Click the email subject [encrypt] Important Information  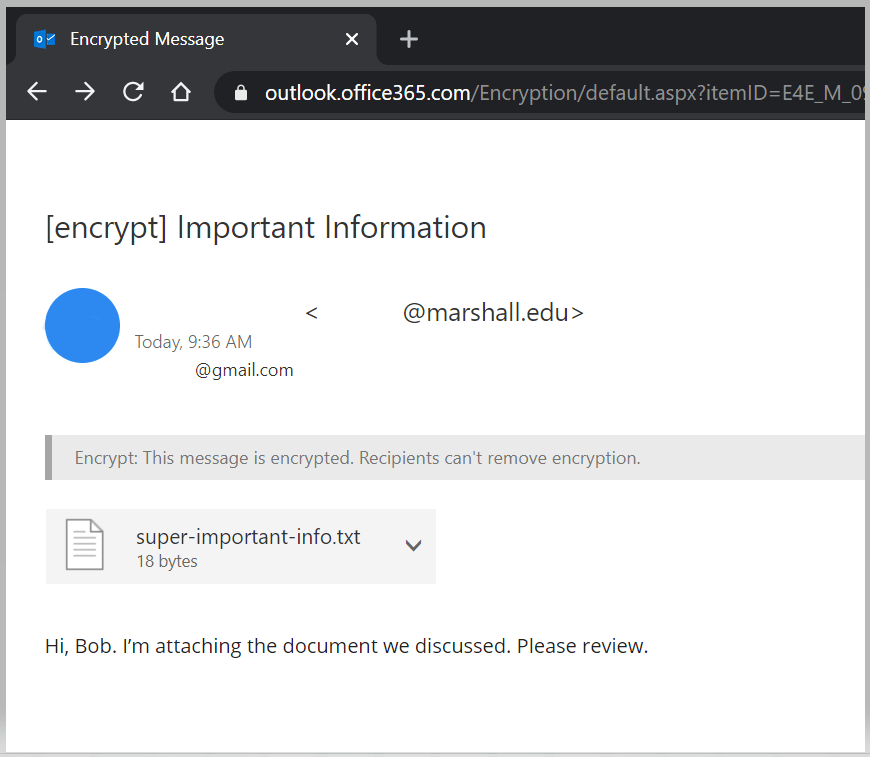[x=265, y=227]
